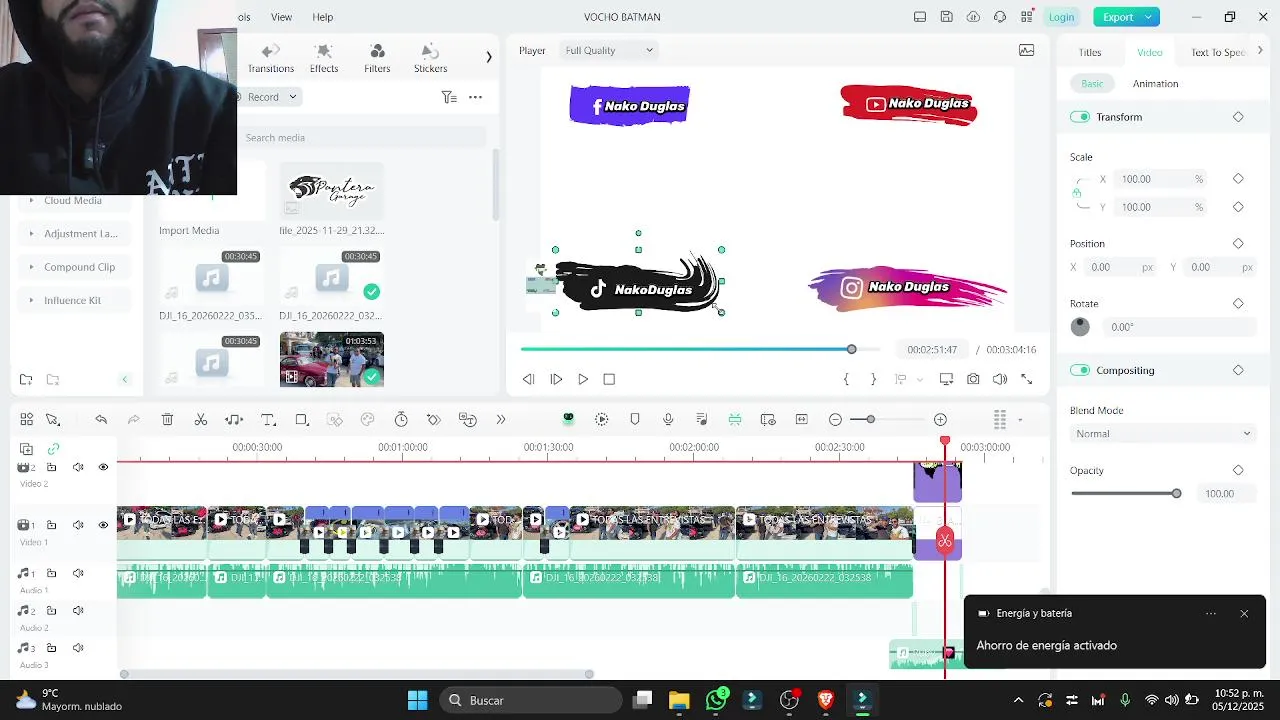Delete selected clip with trash icon
Image resolution: width=1280 pixels, height=720 pixels.
click(x=167, y=420)
